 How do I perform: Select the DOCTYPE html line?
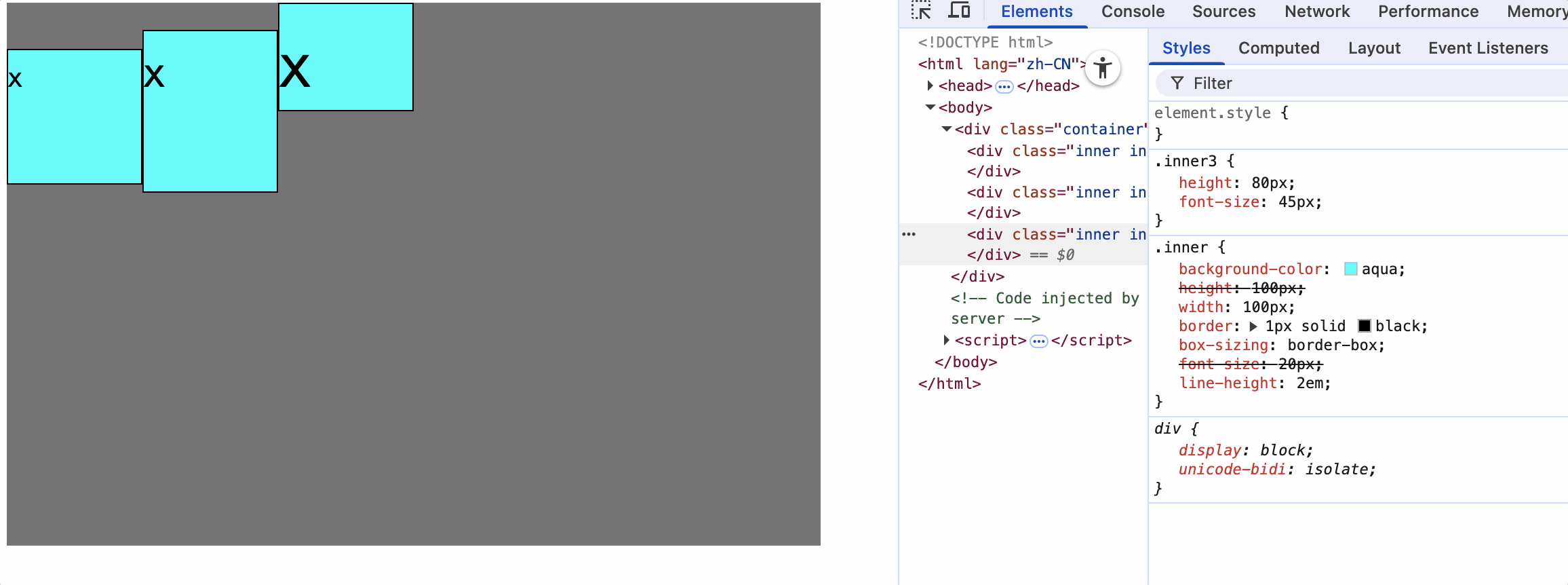985,42
